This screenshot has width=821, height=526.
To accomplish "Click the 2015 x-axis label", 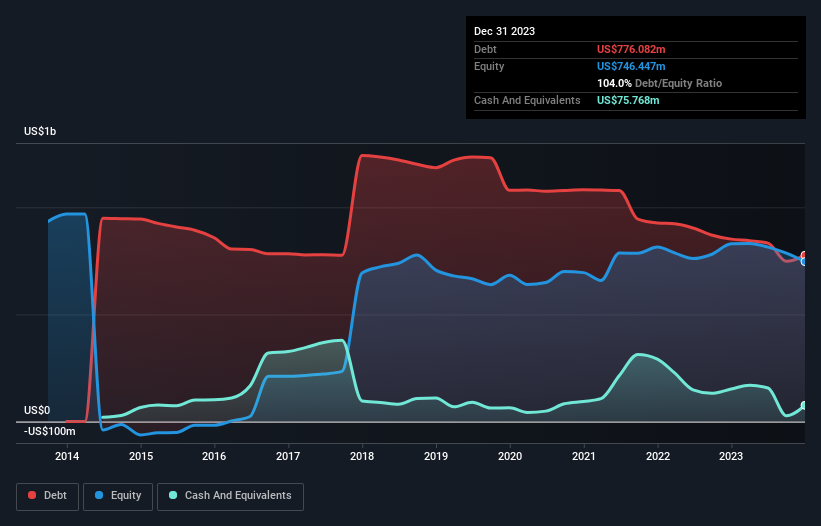I will pyautogui.click(x=141, y=456).
